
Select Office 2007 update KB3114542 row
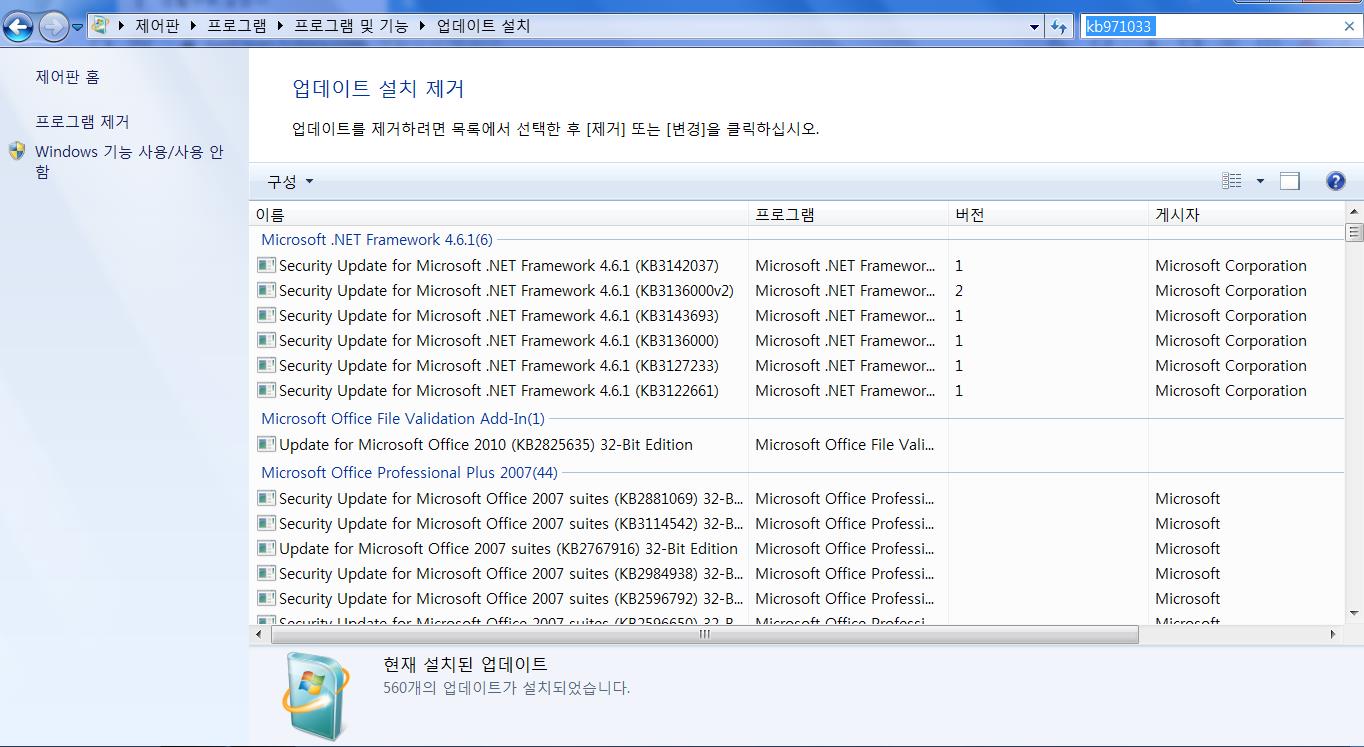pos(798,524)
